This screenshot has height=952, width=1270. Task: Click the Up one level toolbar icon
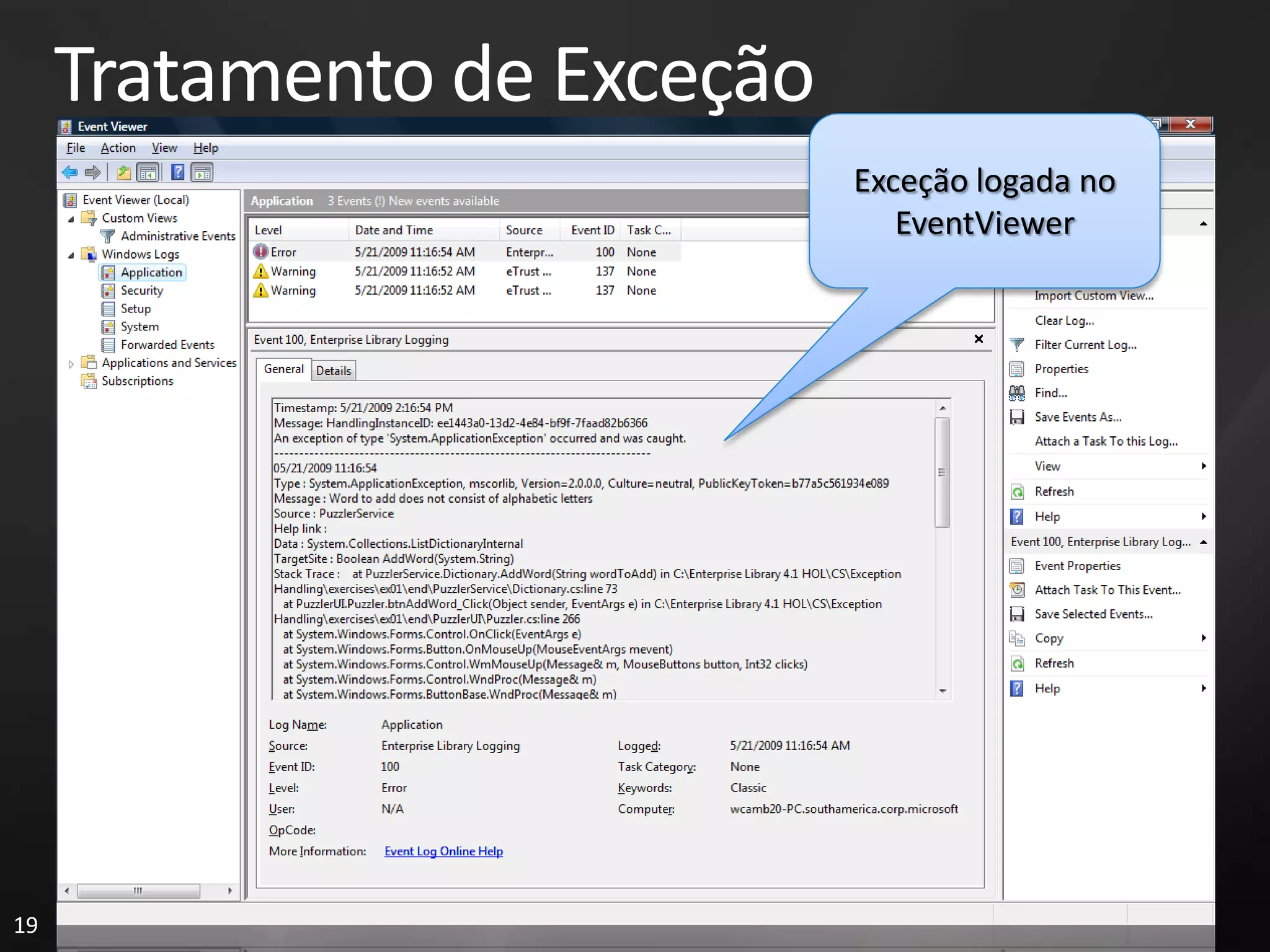point(124,172)
